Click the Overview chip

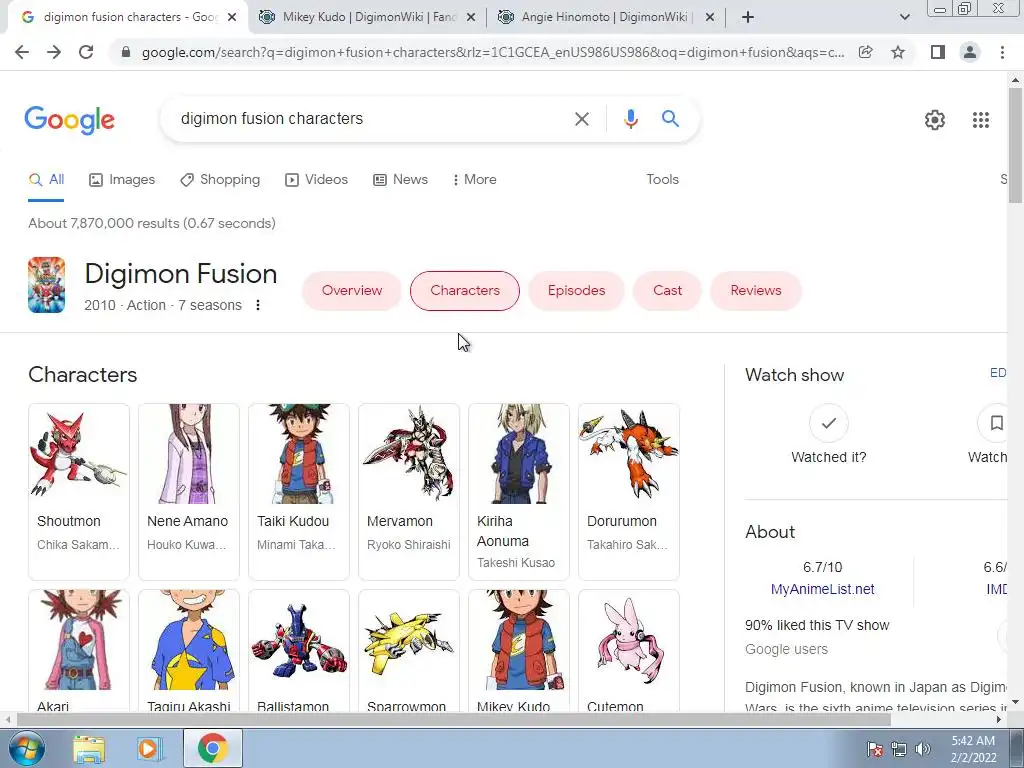351,291
